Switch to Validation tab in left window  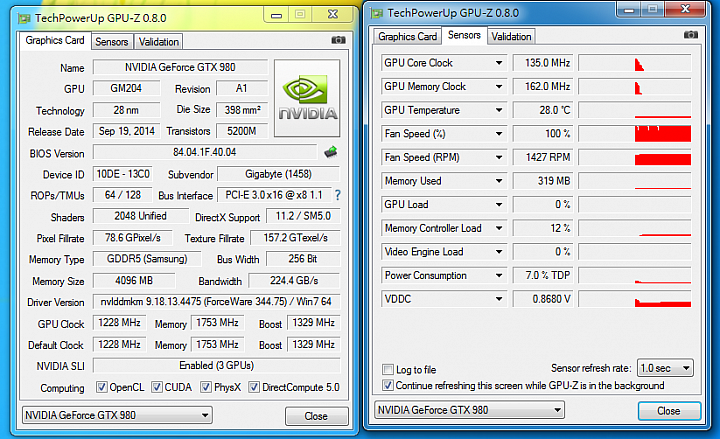tap(158, 42)
